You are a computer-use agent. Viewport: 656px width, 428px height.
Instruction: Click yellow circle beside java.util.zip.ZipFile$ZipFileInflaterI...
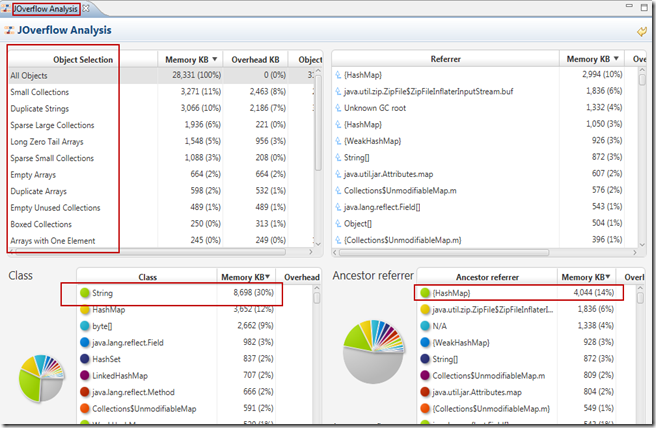tap(425, 310)
